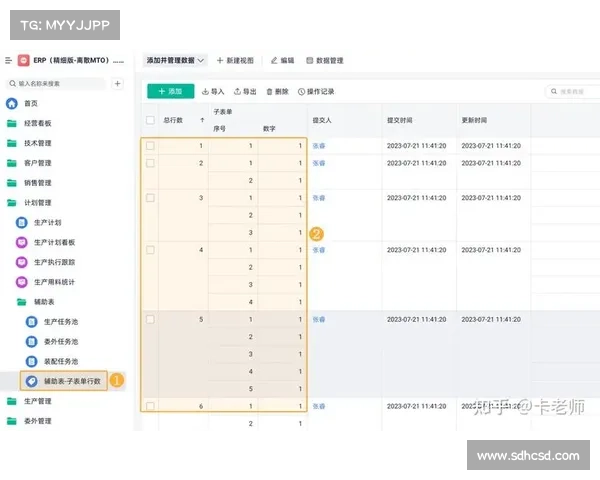Check the row with 总行数 1
Screen dimensions: 600x480
150,146
